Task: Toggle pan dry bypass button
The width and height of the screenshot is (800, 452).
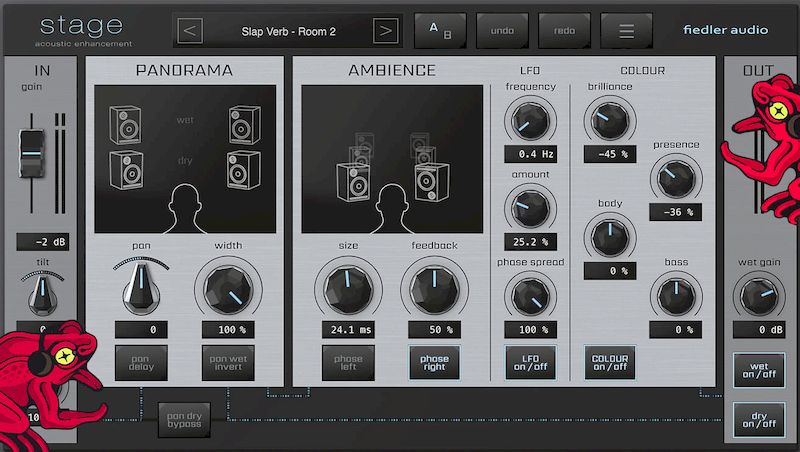Action: [184, 420]
